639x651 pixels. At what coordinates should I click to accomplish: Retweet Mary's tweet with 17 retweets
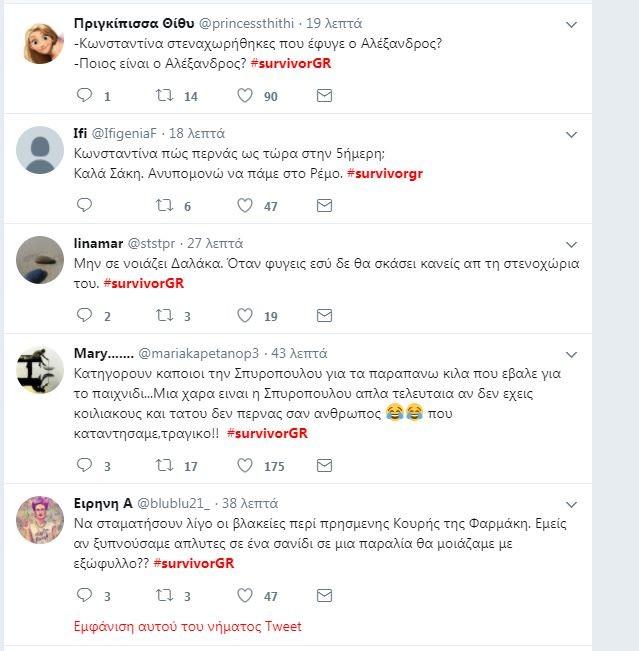164,466
